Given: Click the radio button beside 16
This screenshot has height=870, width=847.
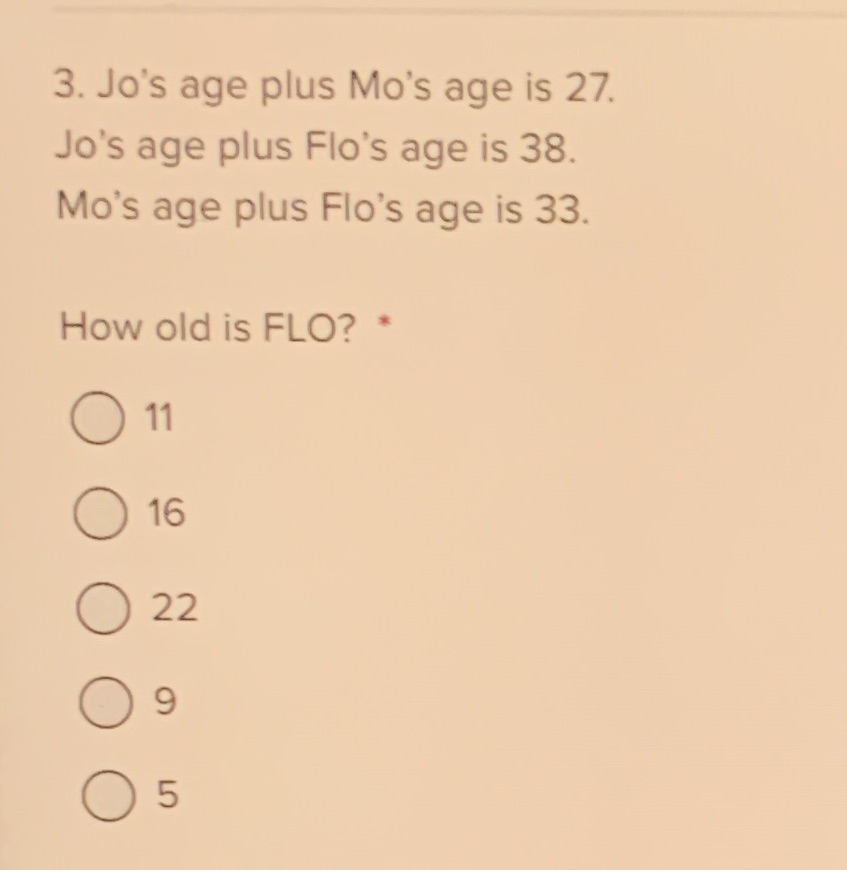Looking at the screenshot, I should 99,512.
